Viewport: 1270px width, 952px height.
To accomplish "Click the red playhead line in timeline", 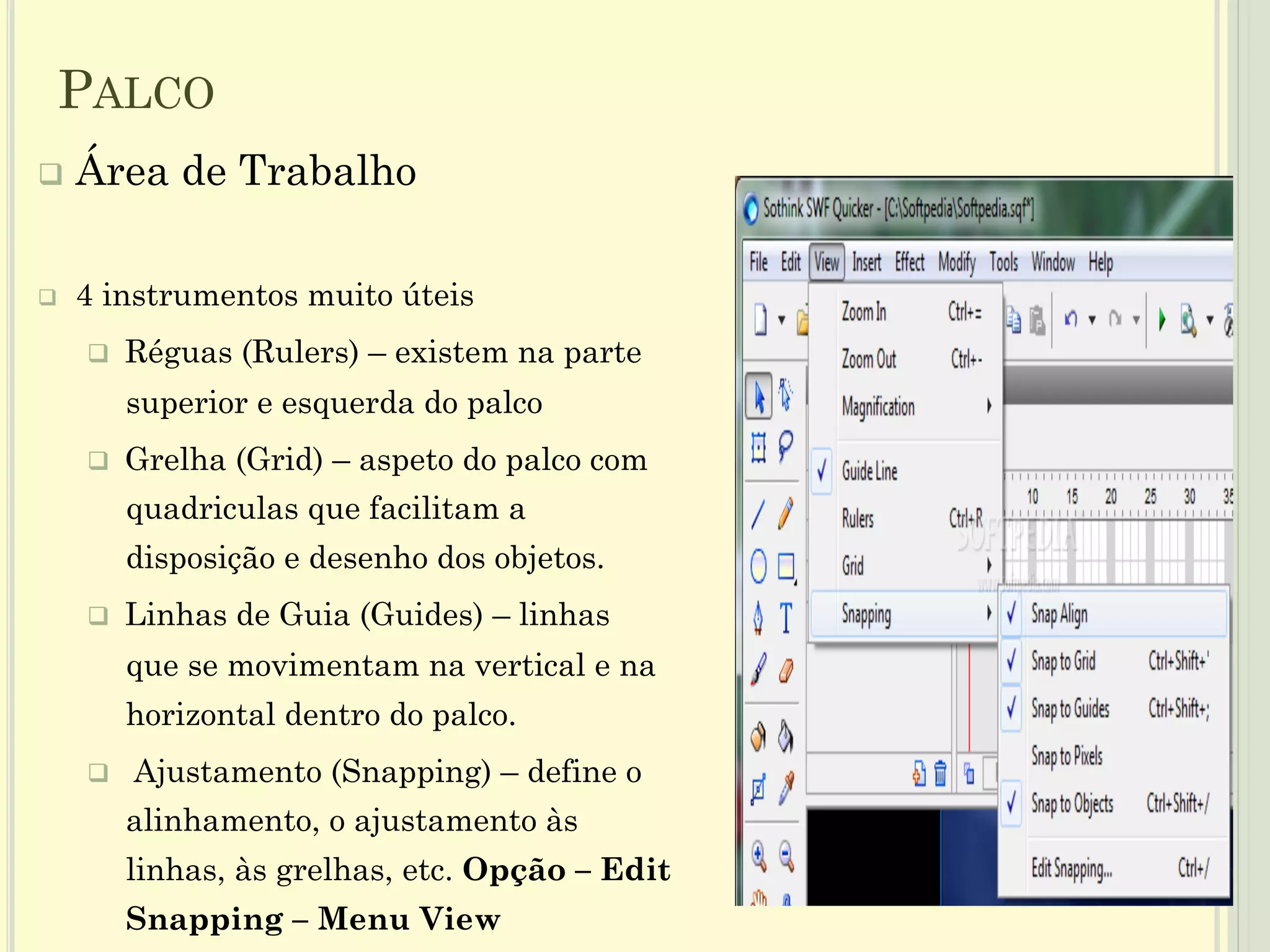I will pyautogui.click(x=969, y=698).
